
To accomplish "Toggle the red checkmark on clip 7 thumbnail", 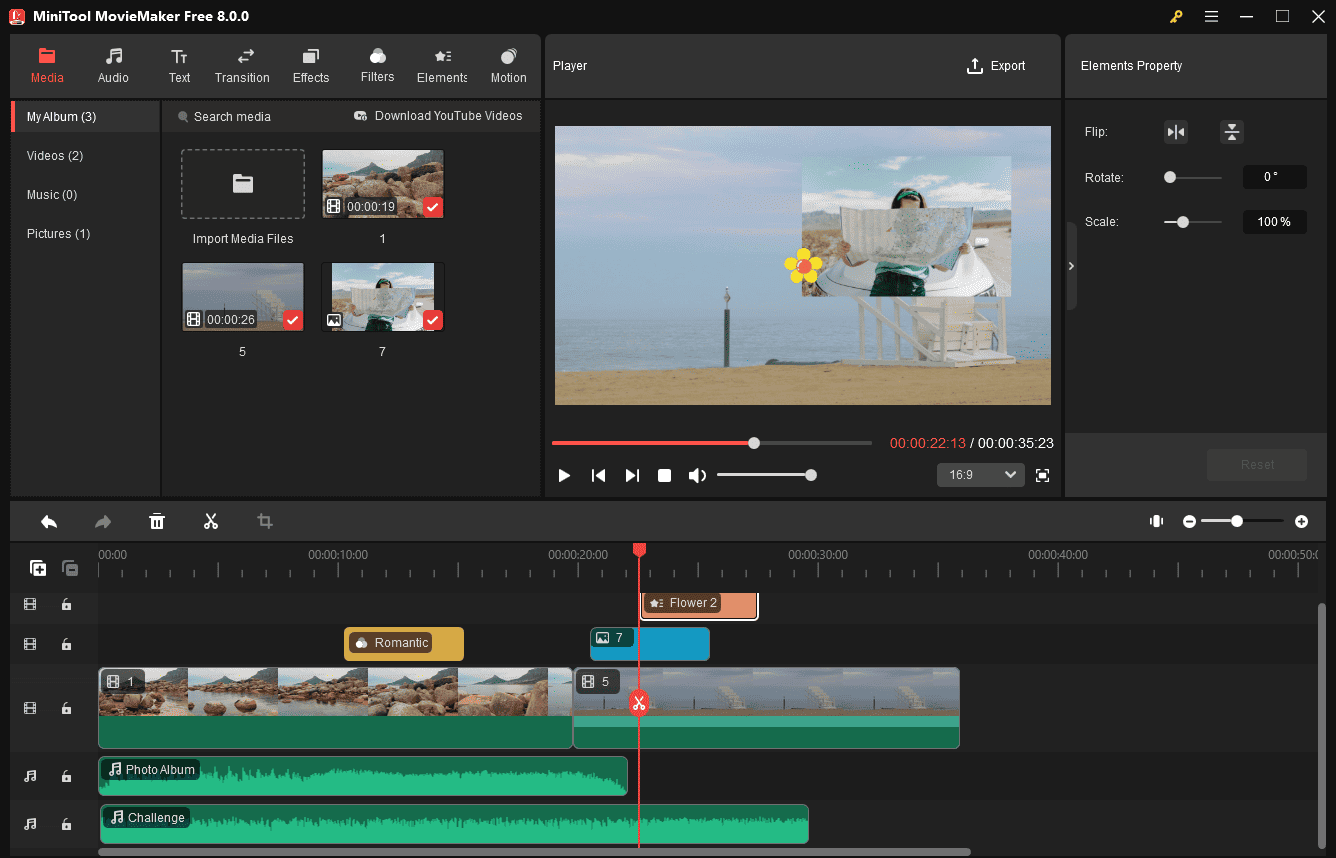I will pyautogui.click(x=432, y=320).
